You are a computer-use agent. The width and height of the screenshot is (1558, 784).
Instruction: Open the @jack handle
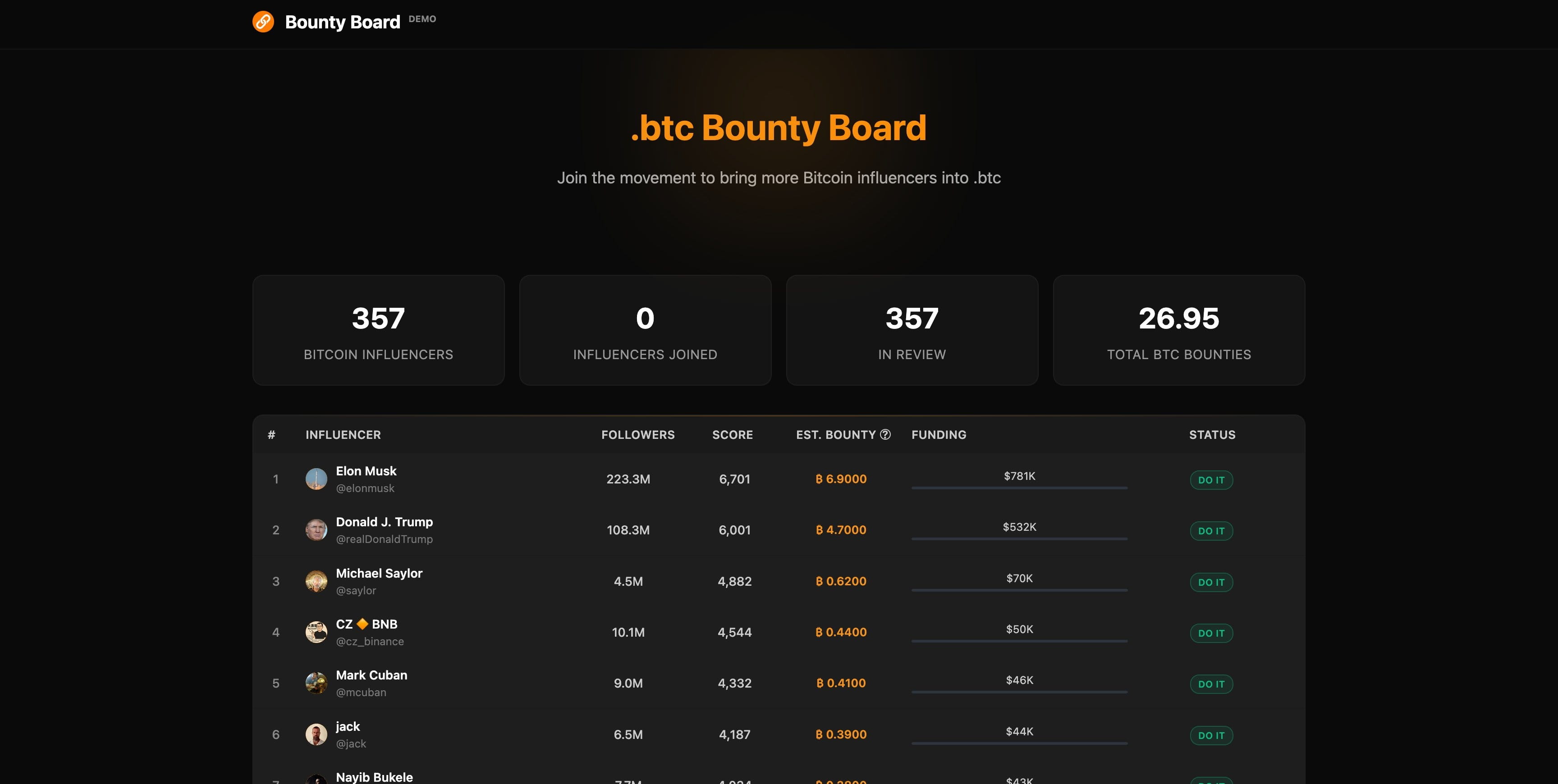351,744
